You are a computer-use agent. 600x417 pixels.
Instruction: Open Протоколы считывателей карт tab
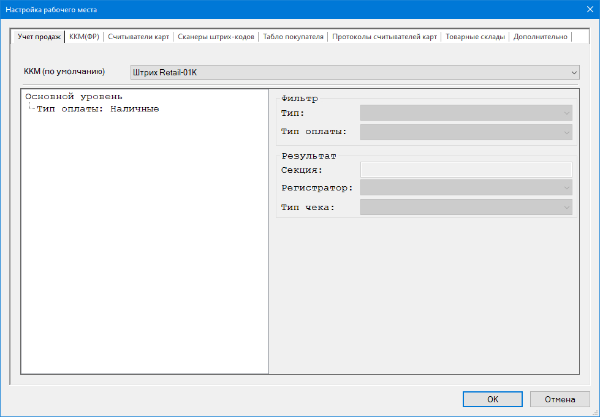pyautogui.click(x=385, y=37)
